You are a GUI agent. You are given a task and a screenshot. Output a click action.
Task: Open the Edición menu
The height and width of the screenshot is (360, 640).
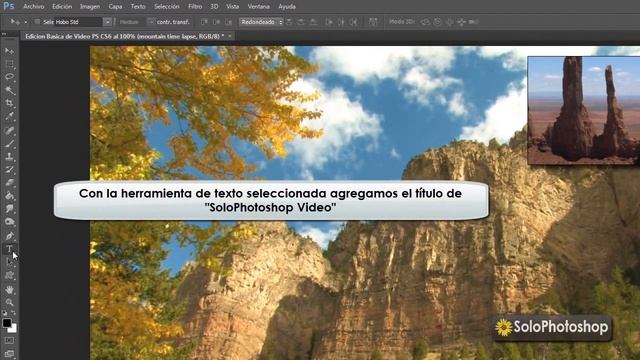[x=62, y=7]
